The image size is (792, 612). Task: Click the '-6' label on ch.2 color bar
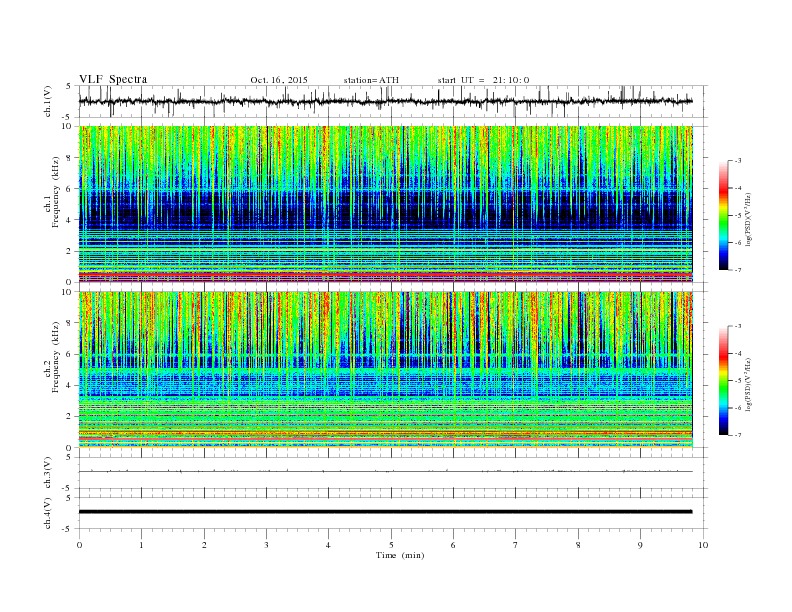pyautogui.click(x=738, y=408)
